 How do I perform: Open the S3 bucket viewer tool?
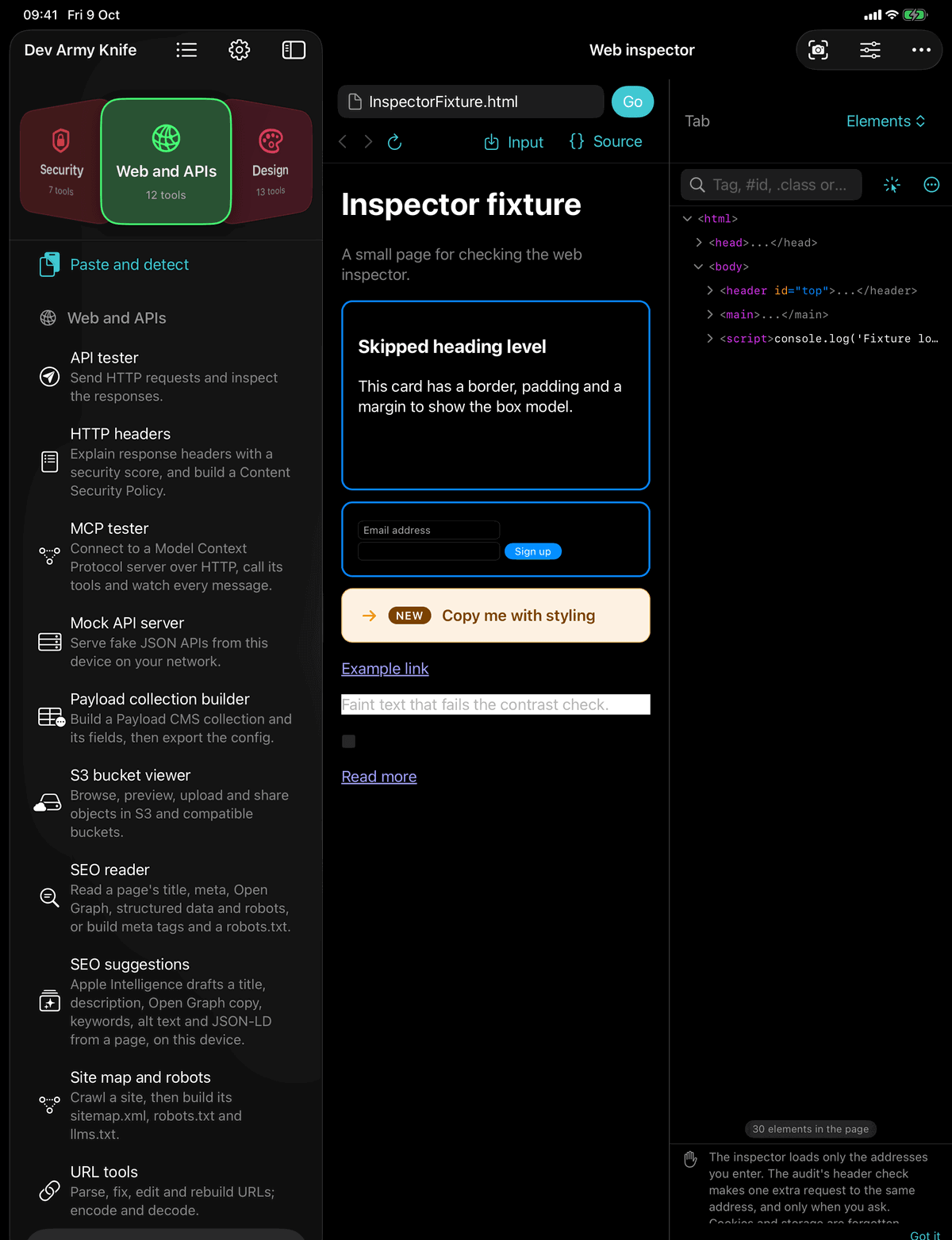pyautogui.click(x=166, y=803)
